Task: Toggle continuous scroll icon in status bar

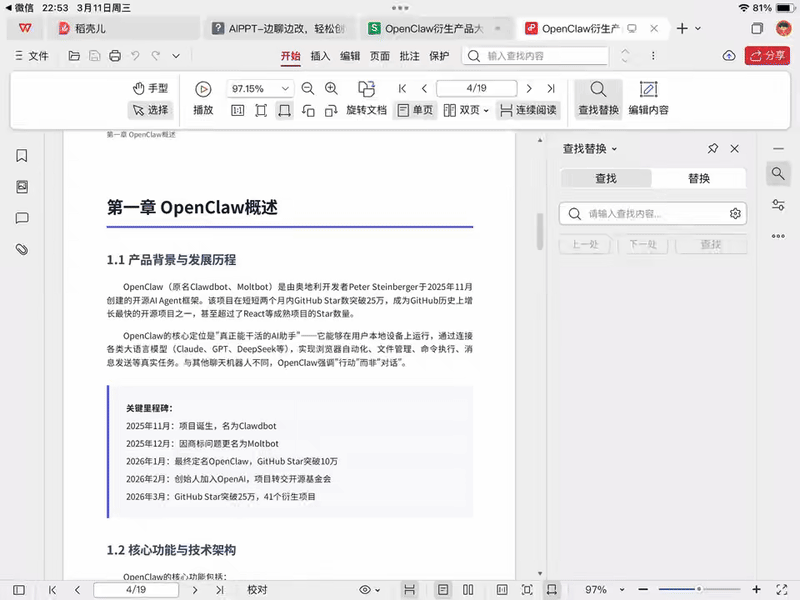Action: click(409, 590)
